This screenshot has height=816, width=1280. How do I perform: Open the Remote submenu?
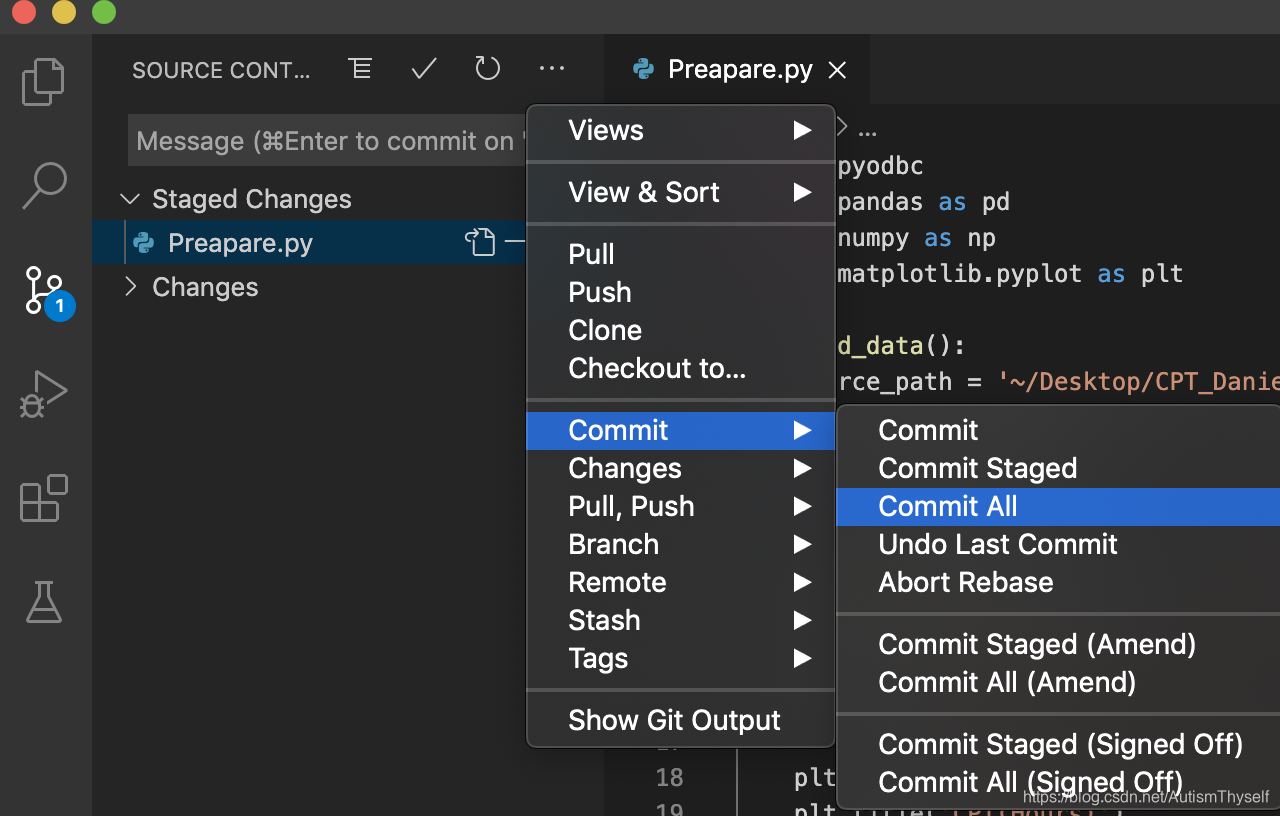pos(681,583)
